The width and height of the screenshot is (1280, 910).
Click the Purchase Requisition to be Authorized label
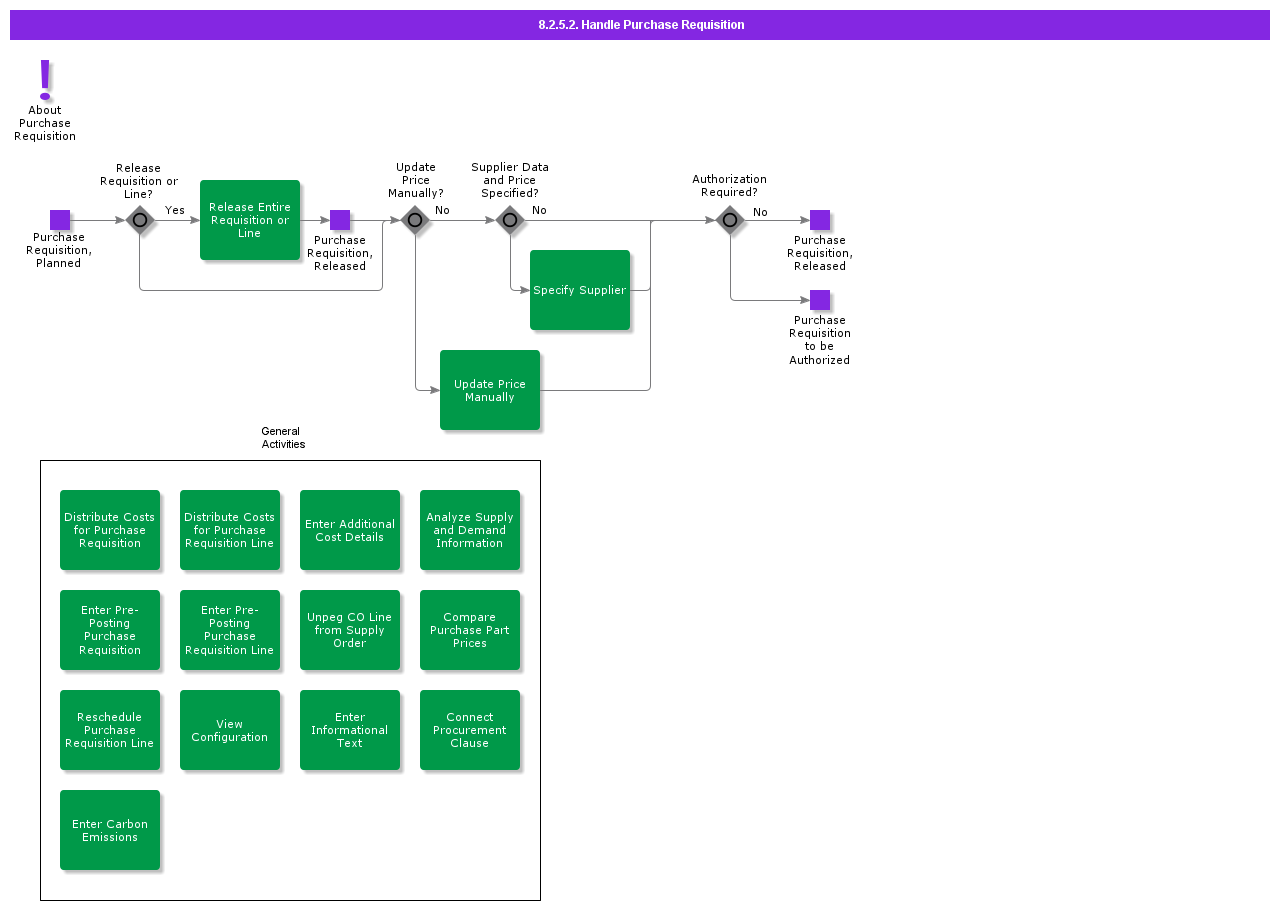820,341
